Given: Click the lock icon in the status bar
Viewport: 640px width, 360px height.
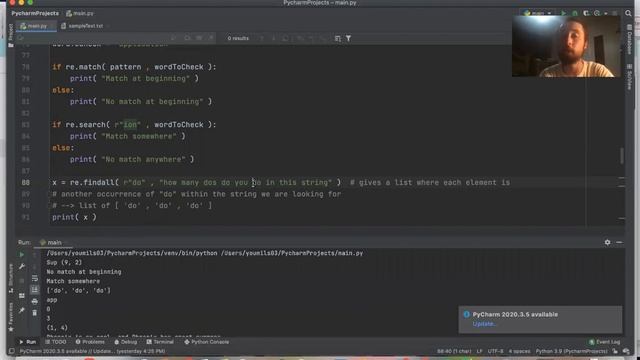Looking at the screenshot, I should point(615,351).
